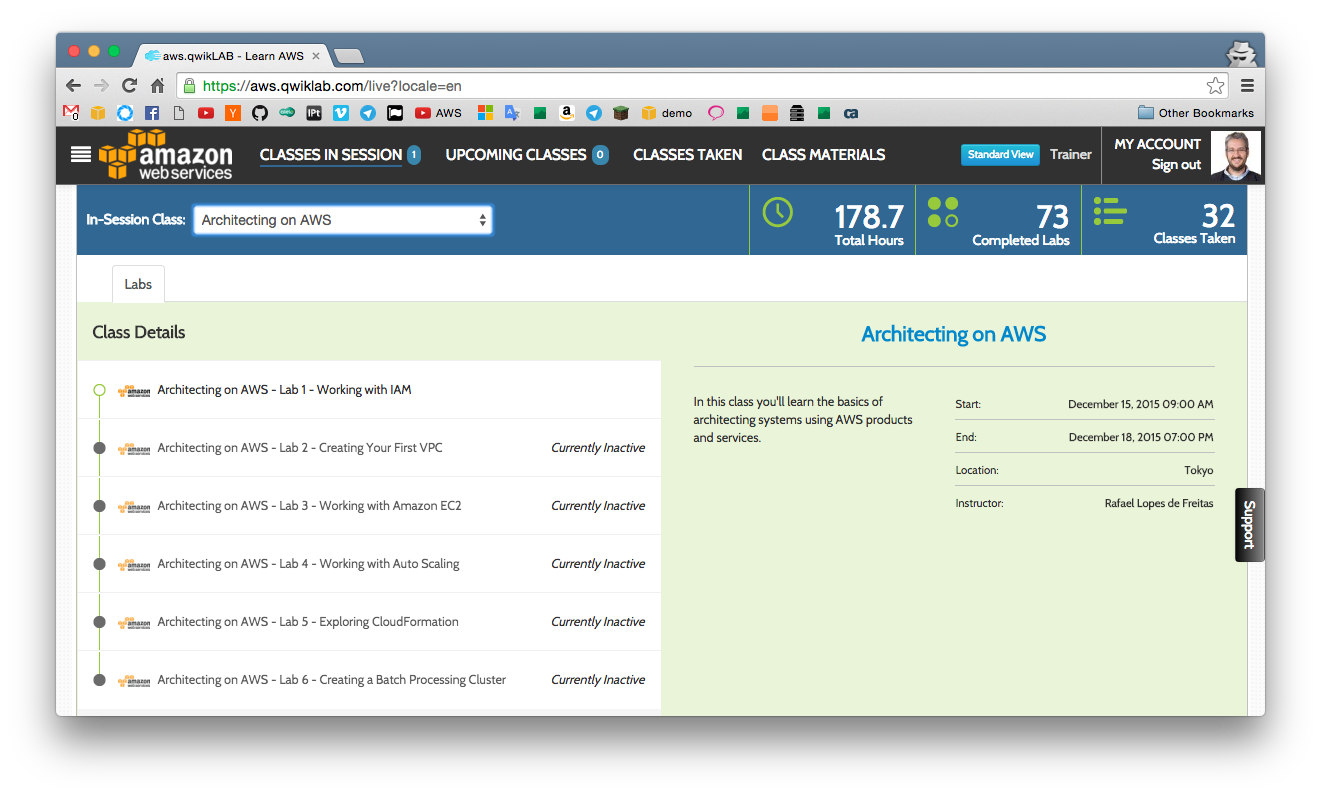Click the clock icon for Total Hours
The width and height of the screenshot is (1321, 796).
(x=777, y=212)
